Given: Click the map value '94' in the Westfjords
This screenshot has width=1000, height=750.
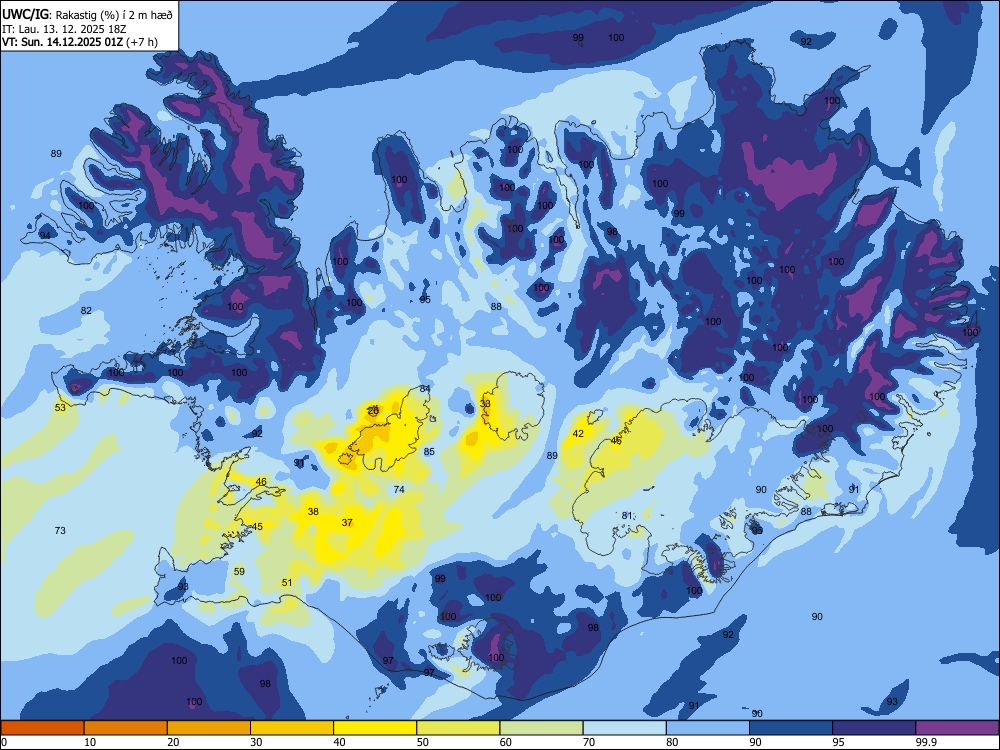Looking at the screenshot, I should (x=45, y=235).
